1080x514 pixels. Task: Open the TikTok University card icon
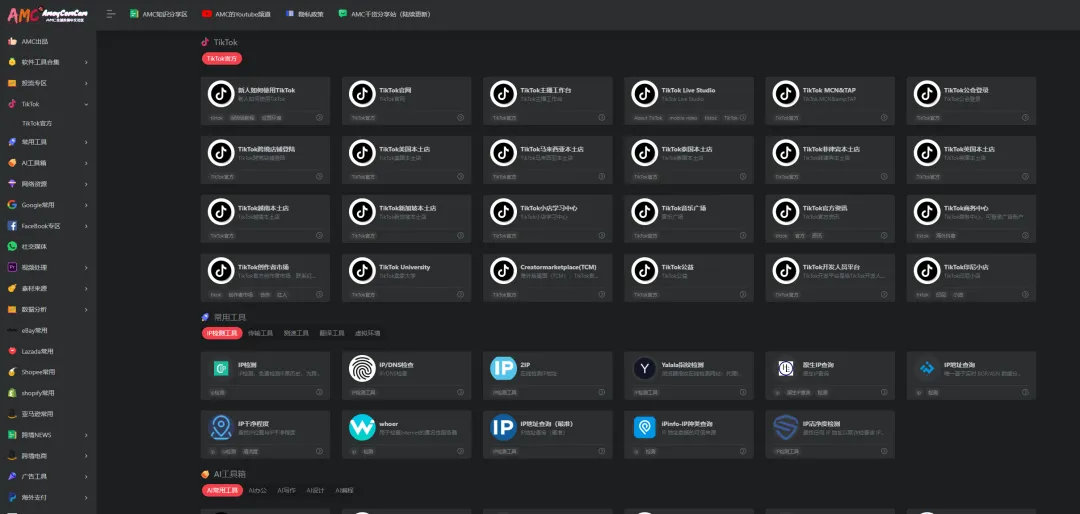[362, 270]
